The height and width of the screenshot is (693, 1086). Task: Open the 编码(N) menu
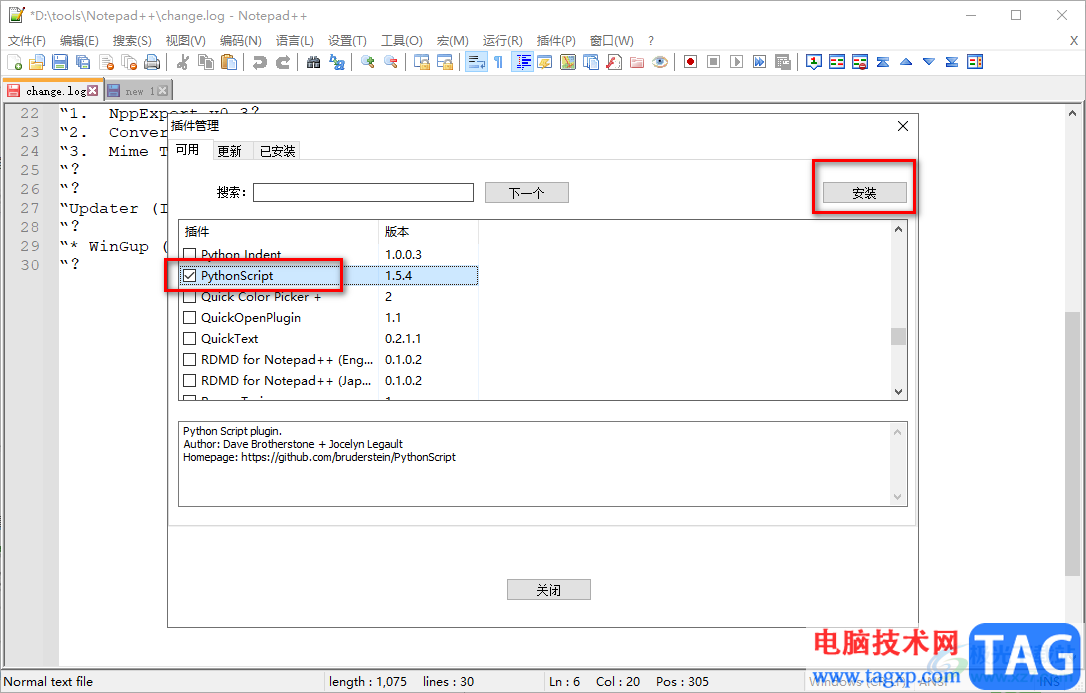point(240,41)
